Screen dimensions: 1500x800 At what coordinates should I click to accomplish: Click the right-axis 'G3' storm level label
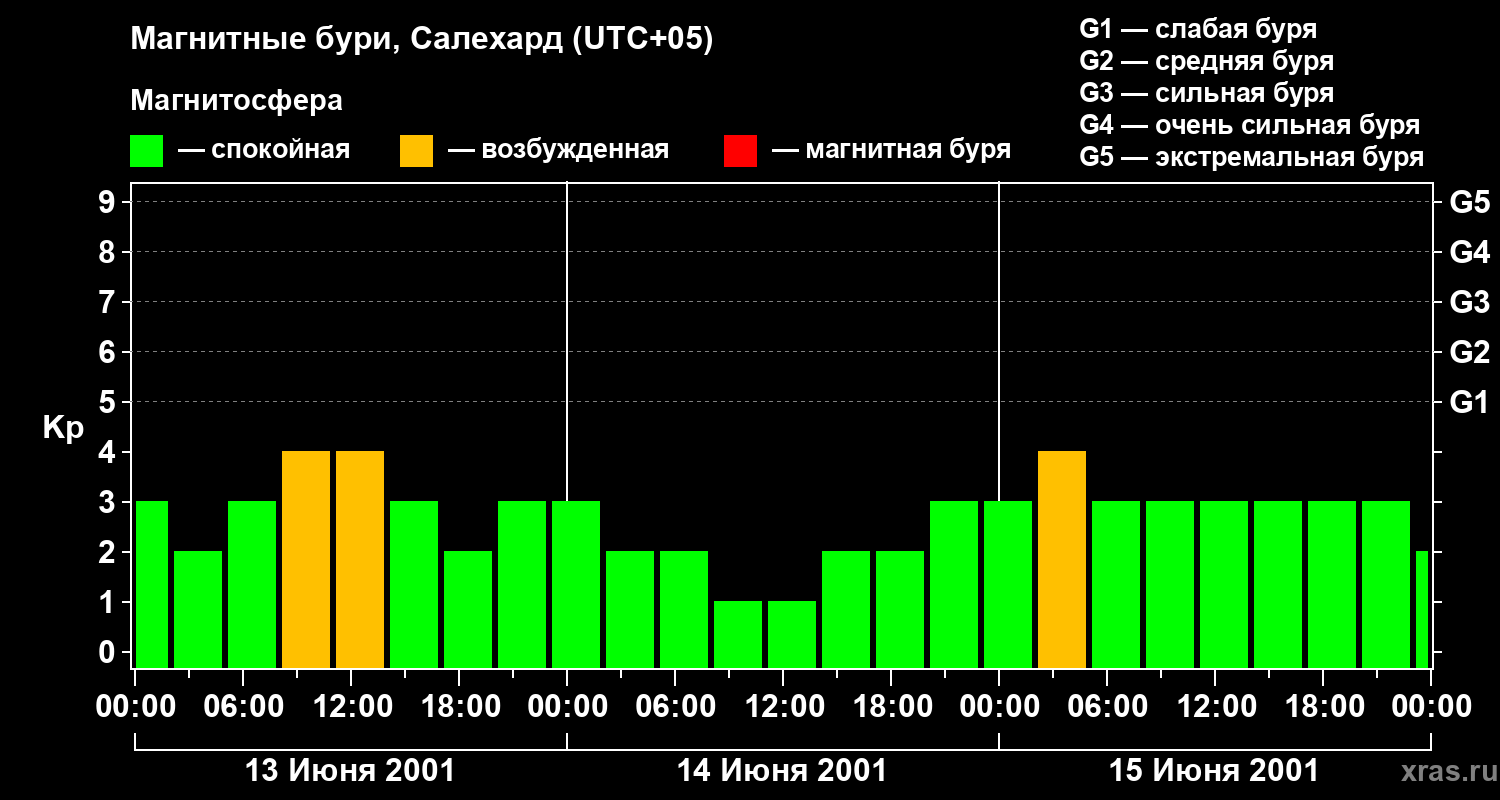pos(1470,303)
